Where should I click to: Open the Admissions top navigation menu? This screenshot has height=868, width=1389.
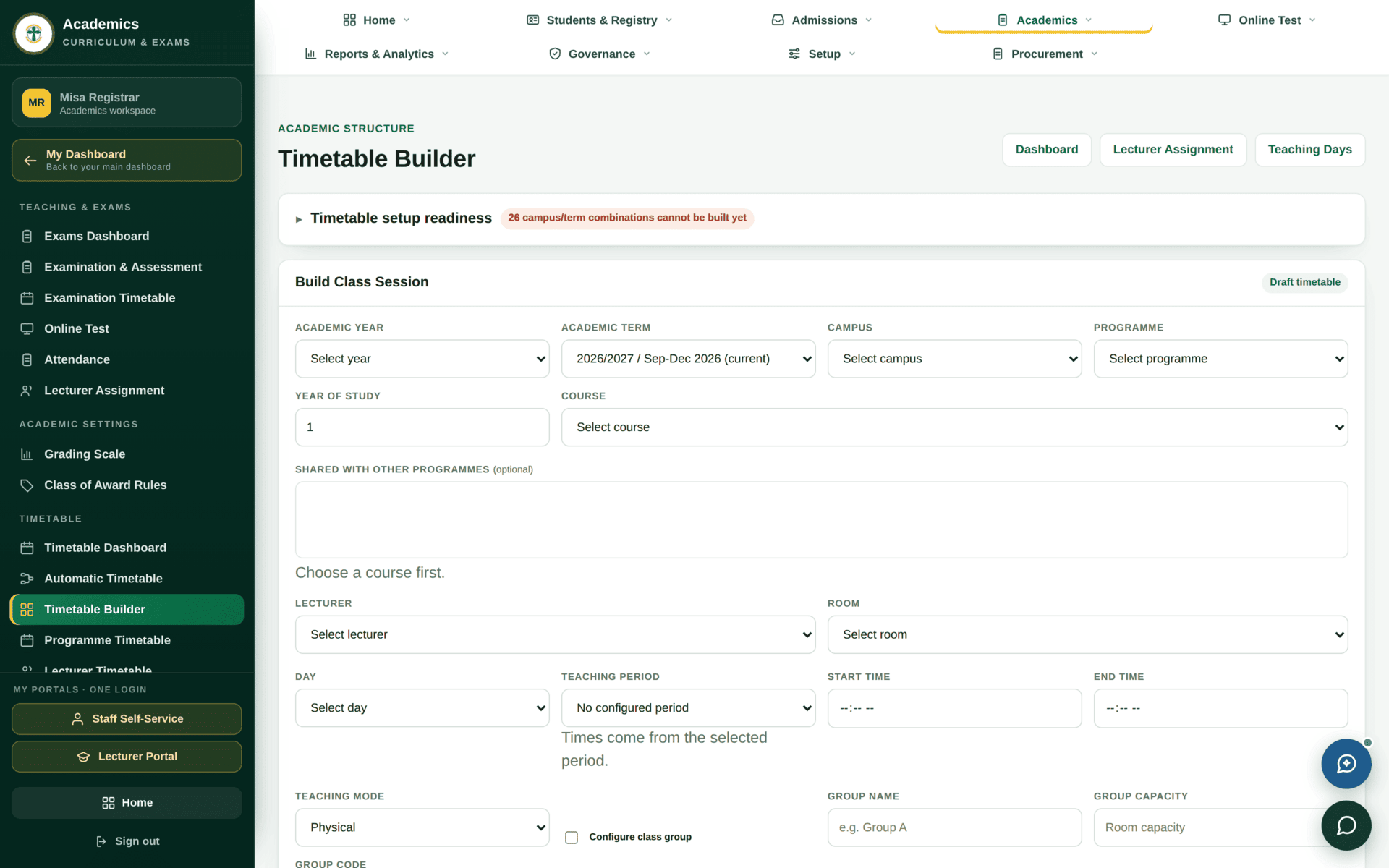[822, 20]
